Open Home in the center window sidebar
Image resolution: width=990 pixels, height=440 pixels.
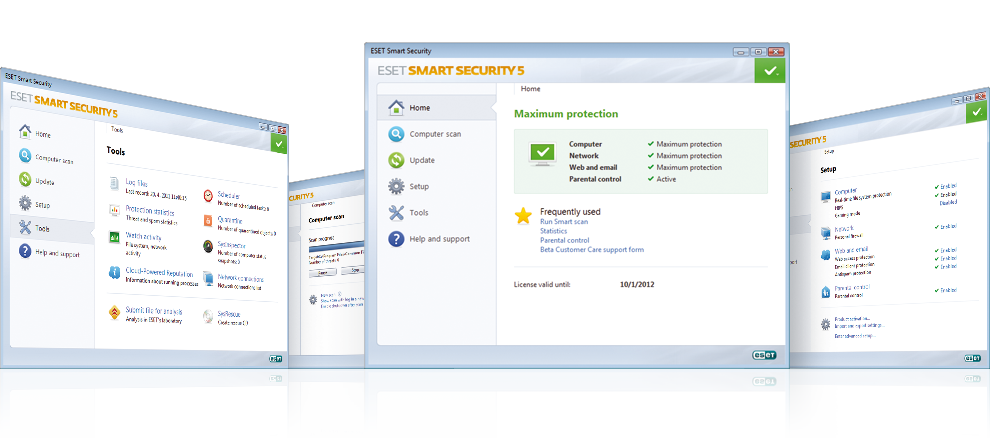coord(438,108)
